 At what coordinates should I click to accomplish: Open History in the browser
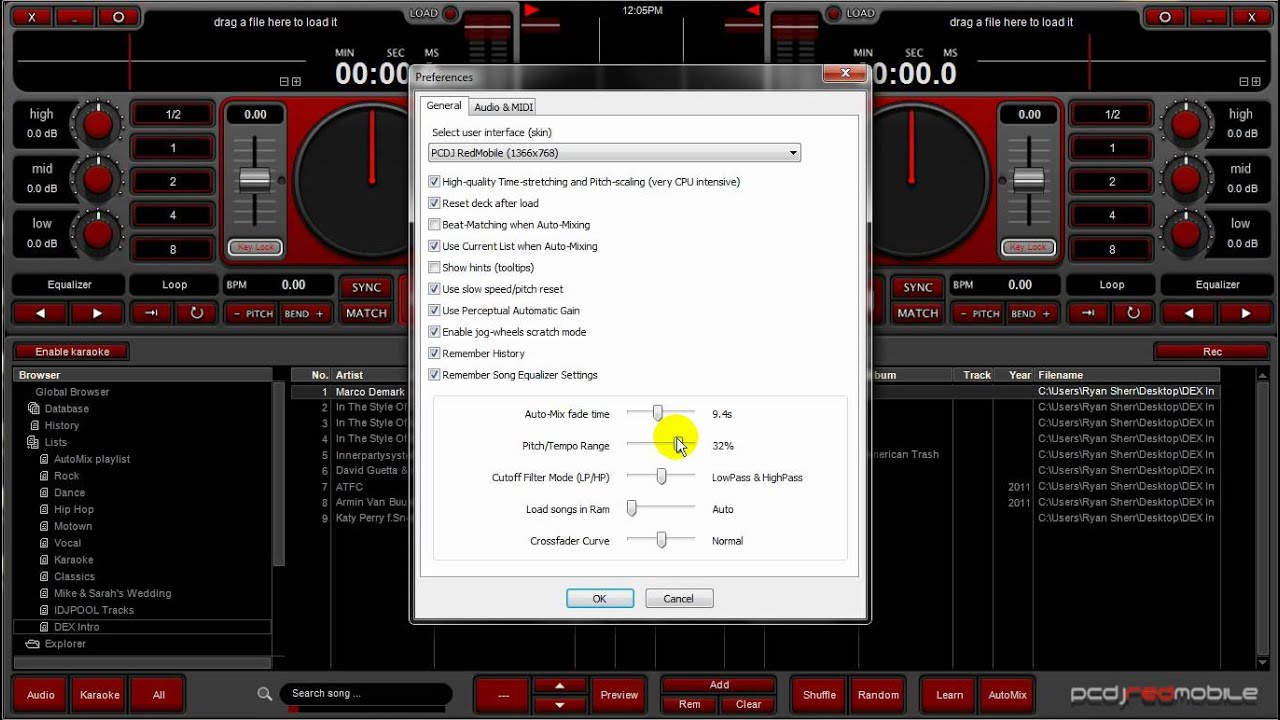click(61, 426)
